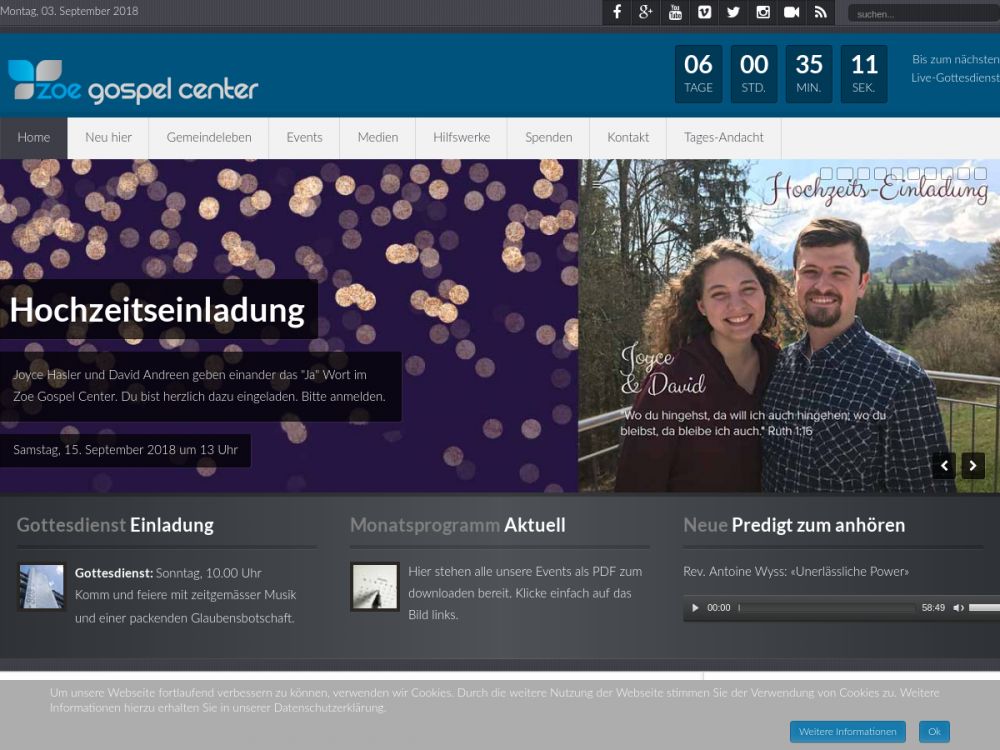Open the Instagram icon
The image size is (1000, 750).
coord(763,12)
